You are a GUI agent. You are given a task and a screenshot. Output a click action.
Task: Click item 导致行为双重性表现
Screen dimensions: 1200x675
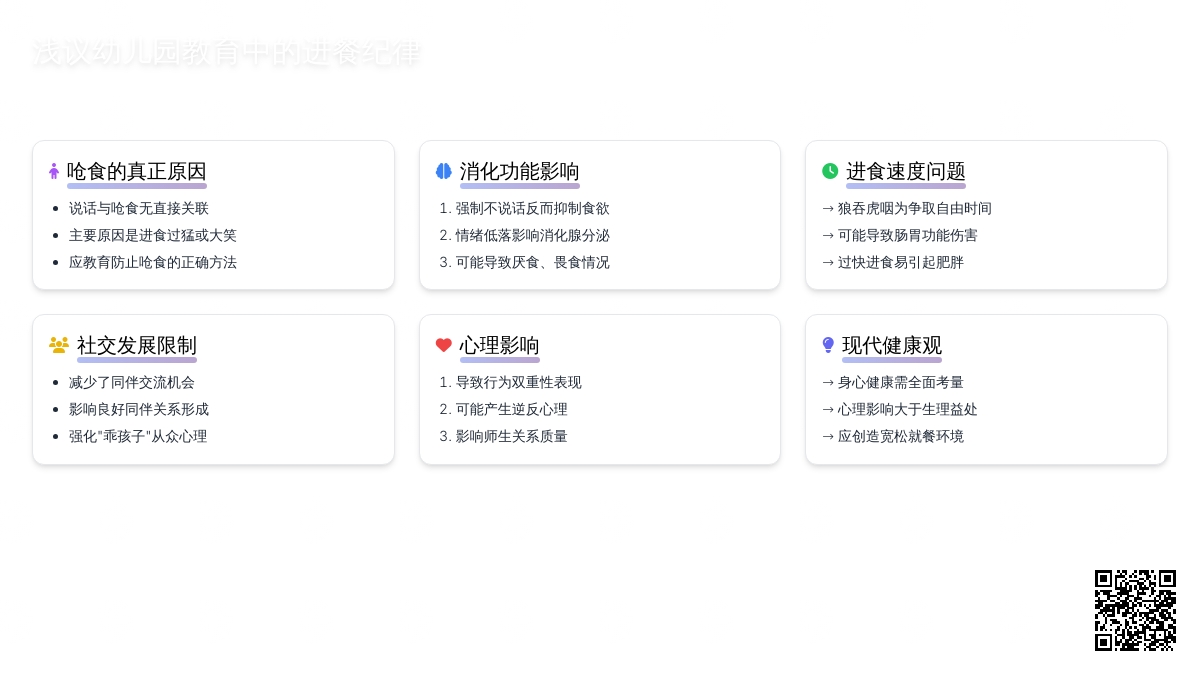point(518,382)
